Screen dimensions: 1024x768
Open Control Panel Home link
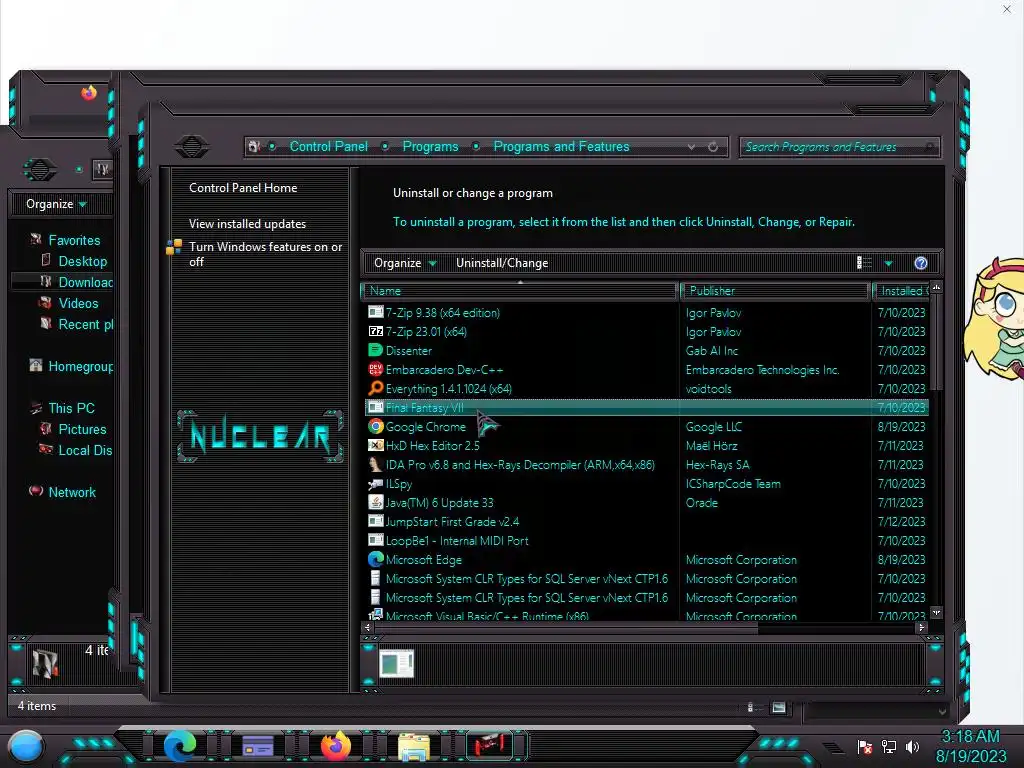243,188
